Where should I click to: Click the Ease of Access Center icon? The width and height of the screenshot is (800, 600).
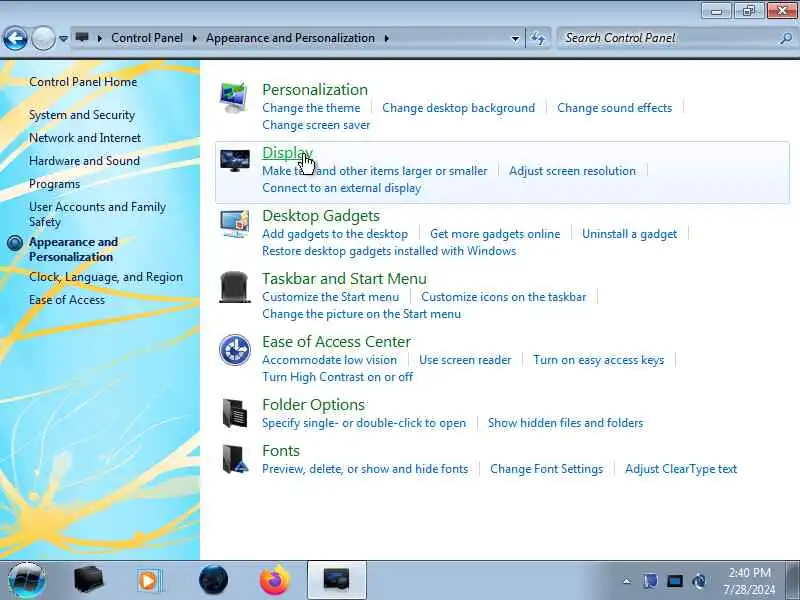point(235,350)
